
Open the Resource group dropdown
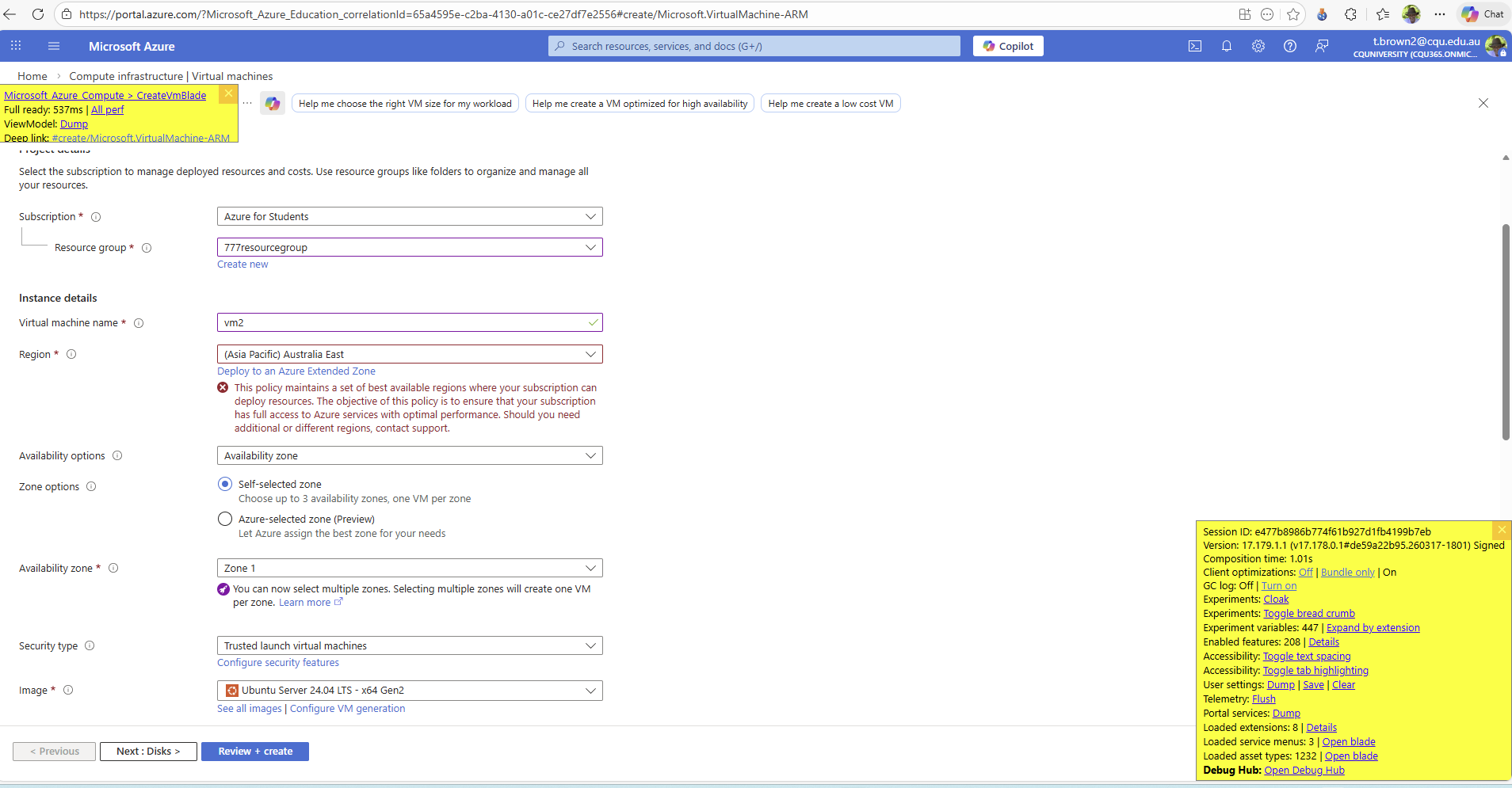coord(410,247)
